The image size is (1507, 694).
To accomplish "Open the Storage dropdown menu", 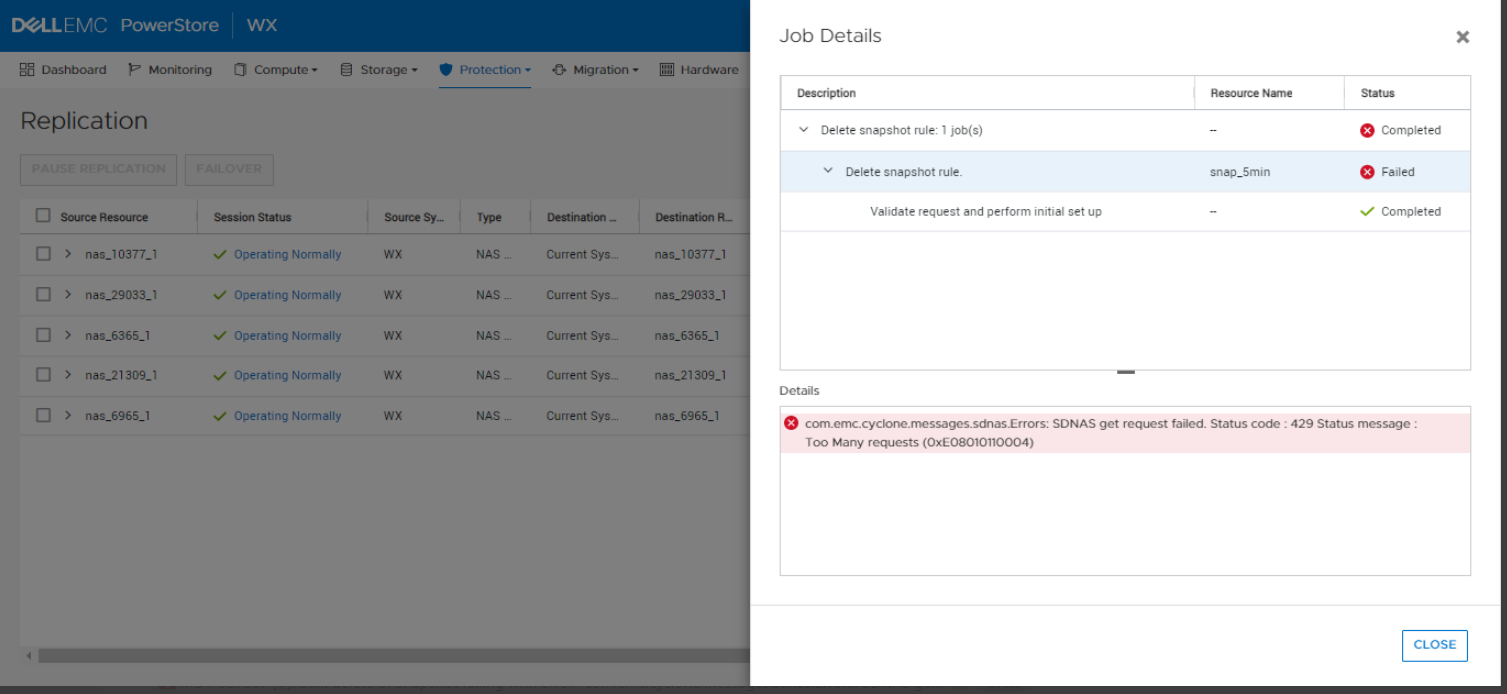I will [379, 70].
